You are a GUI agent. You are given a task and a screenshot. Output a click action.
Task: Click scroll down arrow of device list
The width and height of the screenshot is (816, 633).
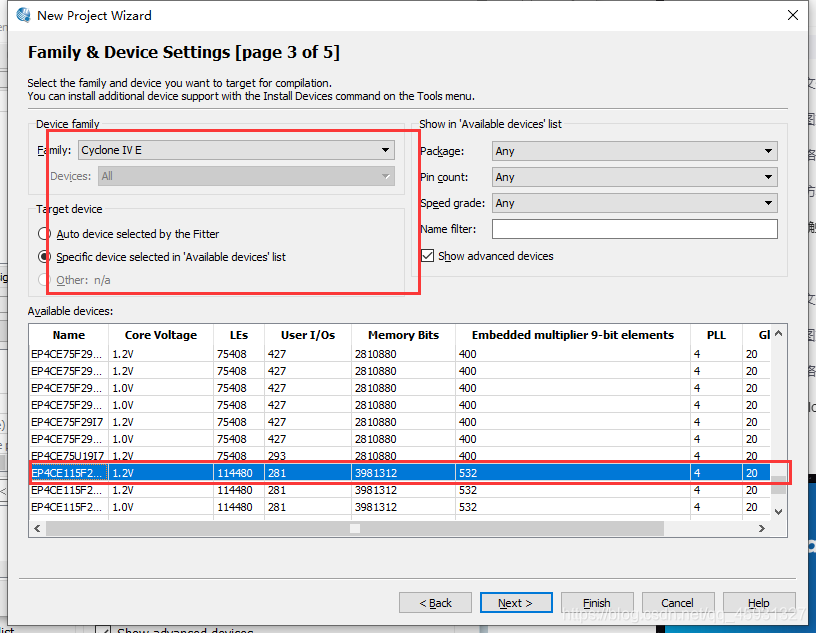[x=779, y=512]
